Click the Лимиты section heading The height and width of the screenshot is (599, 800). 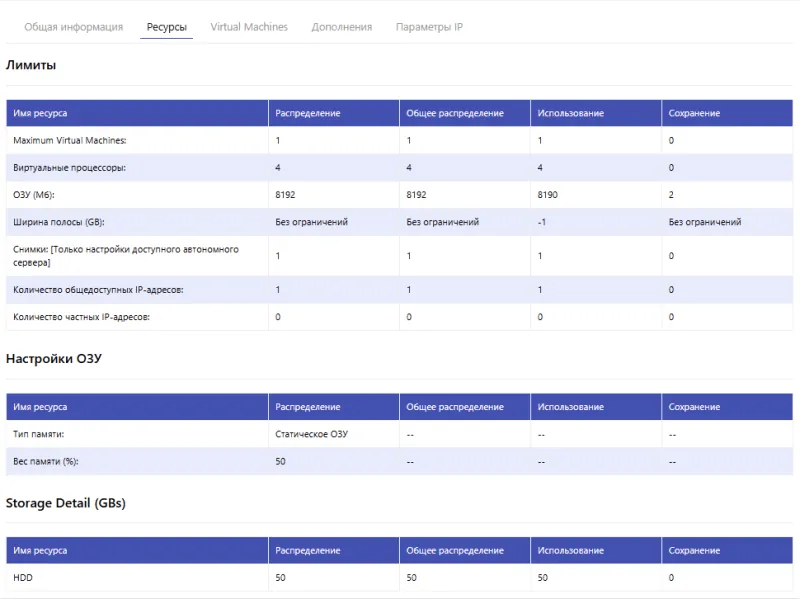31,65
